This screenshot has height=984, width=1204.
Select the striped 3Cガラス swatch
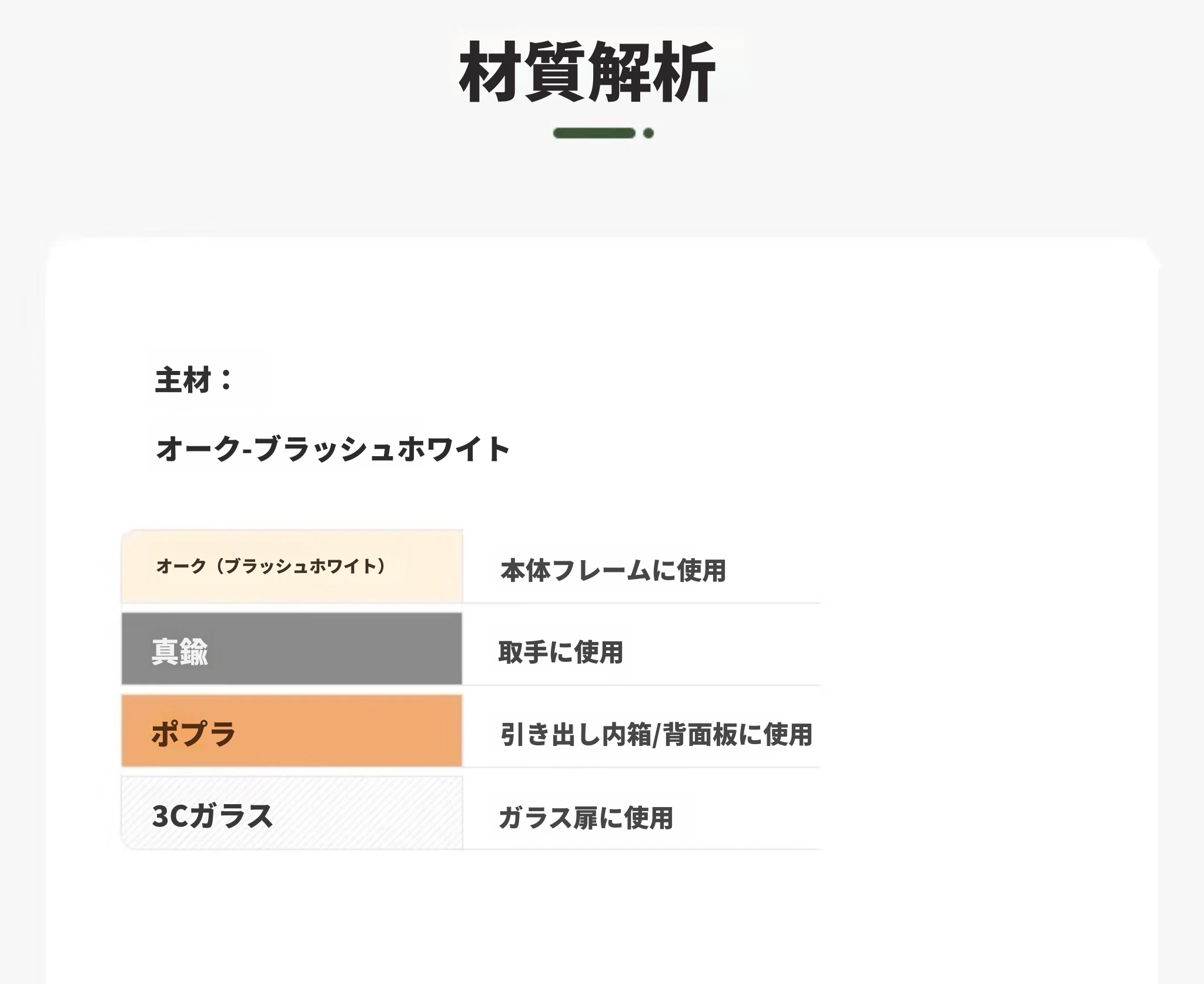(x=292, y=813)
